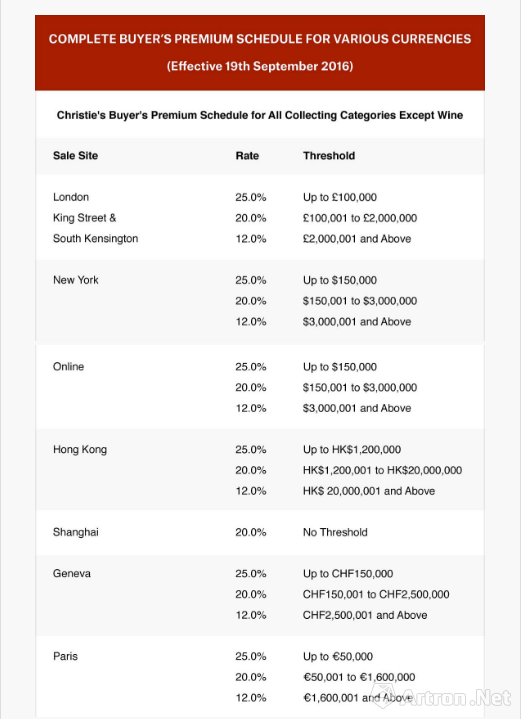Click 'South Kensington' in the sale sites
Image resolution: width=521 pixels, height=719 pixels.
click(95, 238)
